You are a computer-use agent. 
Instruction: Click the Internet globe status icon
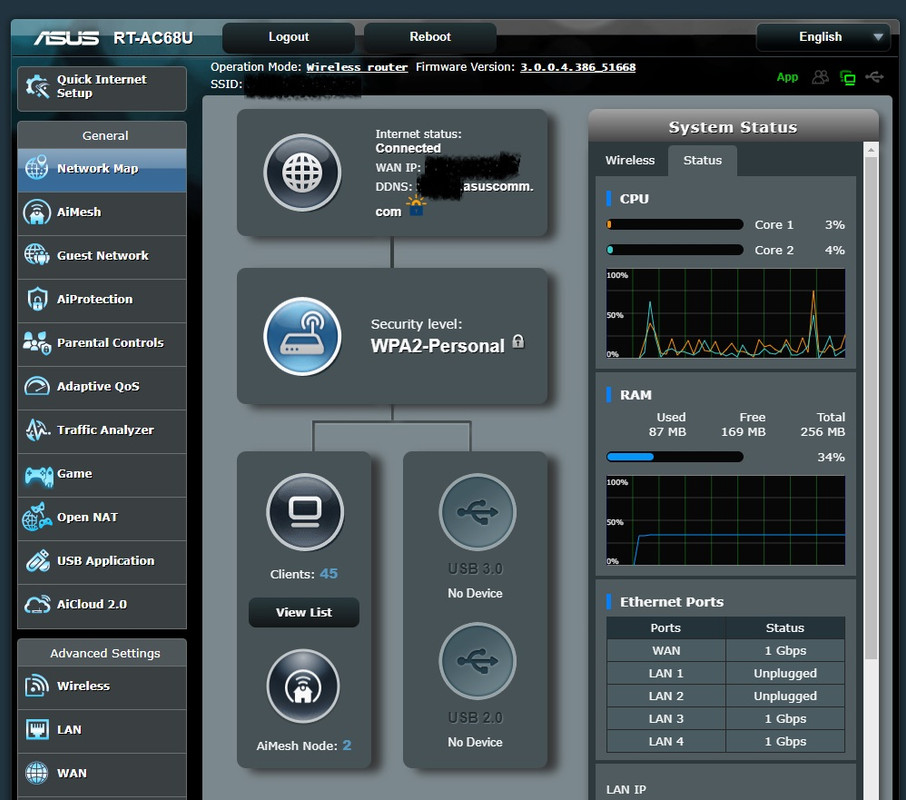click(x=302, y=172)
